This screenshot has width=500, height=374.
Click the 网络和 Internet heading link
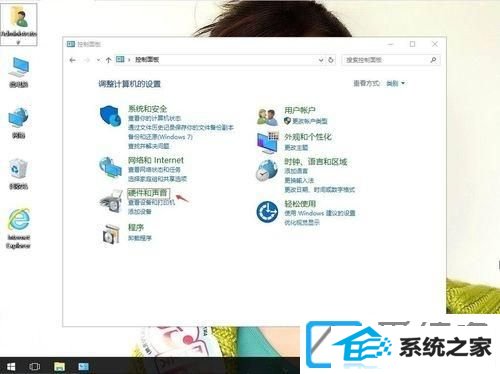(x=156, y=160)
